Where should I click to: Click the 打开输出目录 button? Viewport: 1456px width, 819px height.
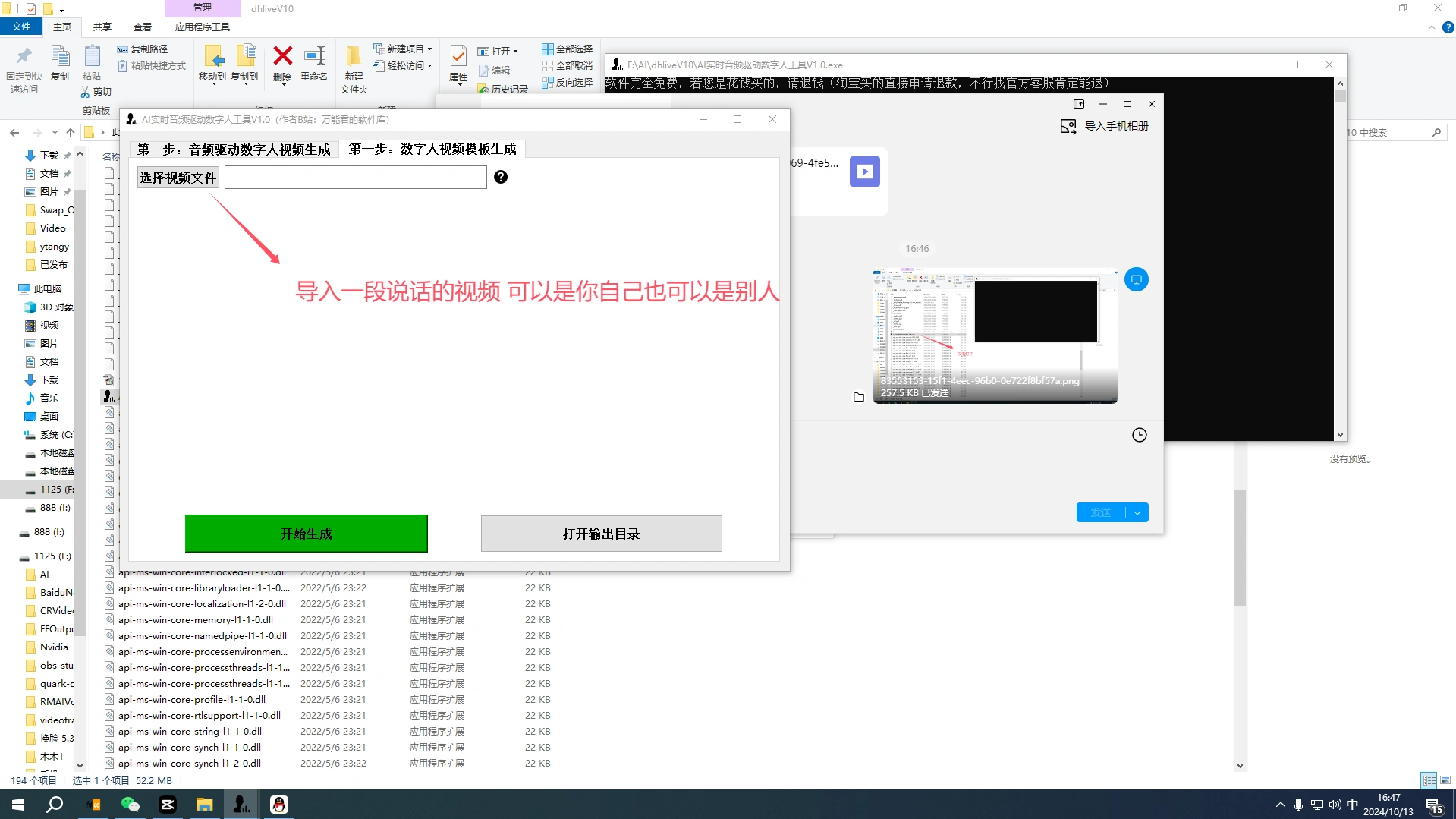tap(601, 534)
